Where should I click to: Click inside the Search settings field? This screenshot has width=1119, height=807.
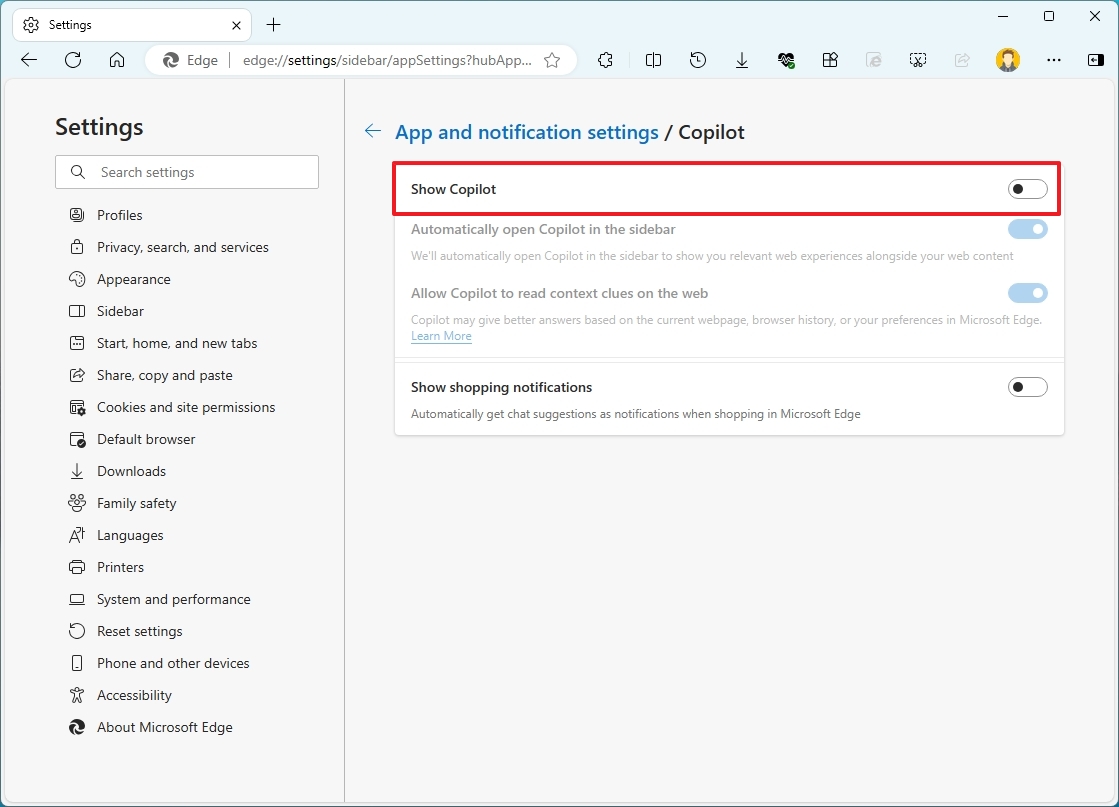(x=186, y=172)
